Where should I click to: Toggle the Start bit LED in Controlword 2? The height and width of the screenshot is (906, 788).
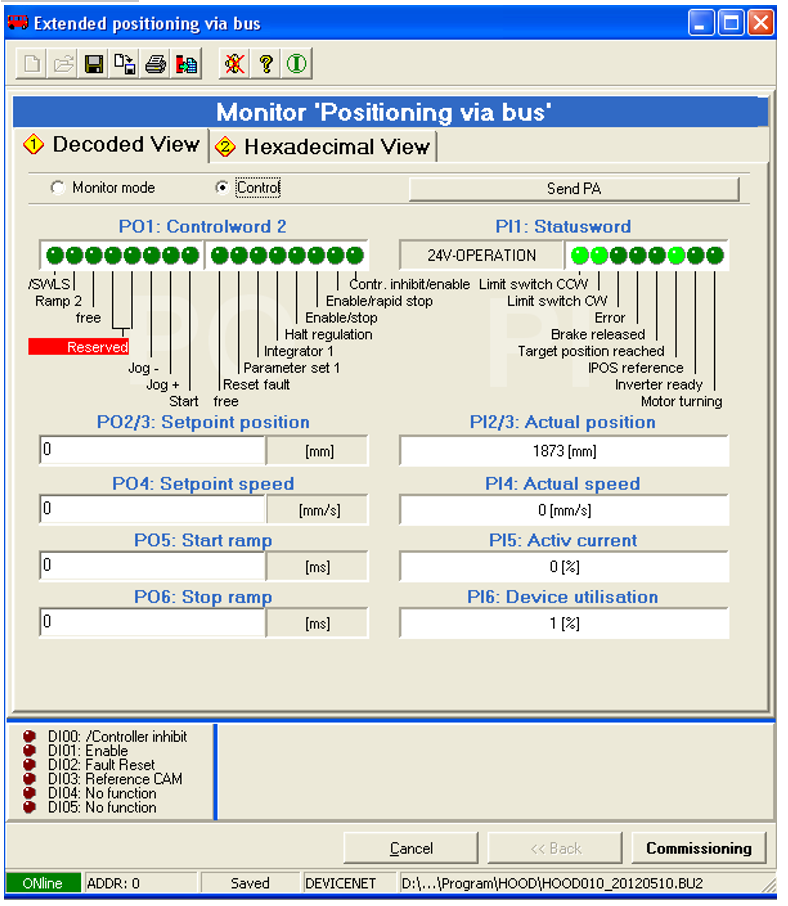pos(190,255)
